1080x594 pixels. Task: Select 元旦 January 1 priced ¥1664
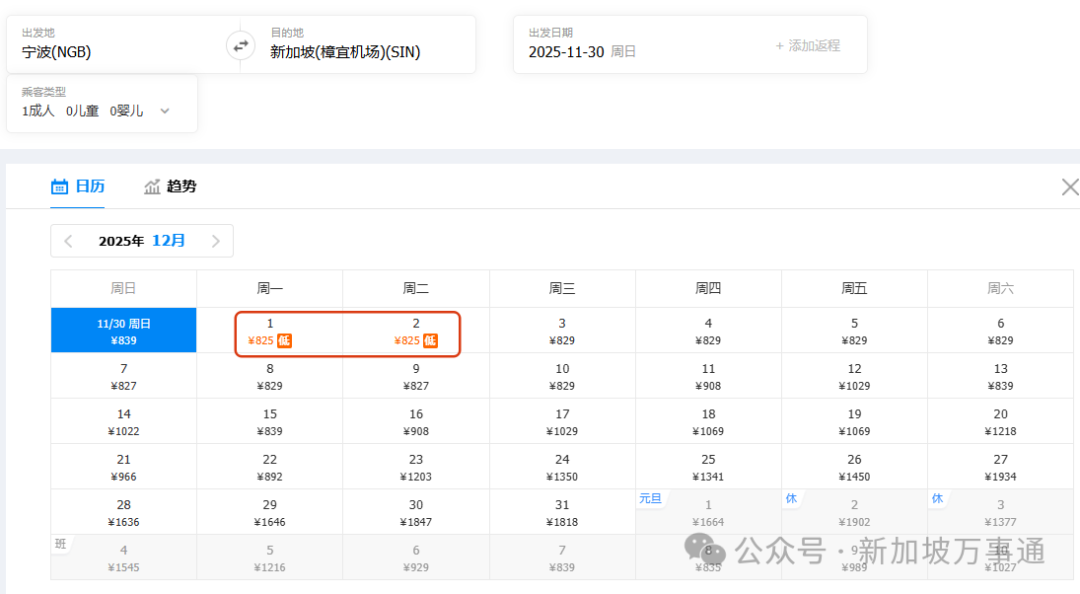point(708,513)
